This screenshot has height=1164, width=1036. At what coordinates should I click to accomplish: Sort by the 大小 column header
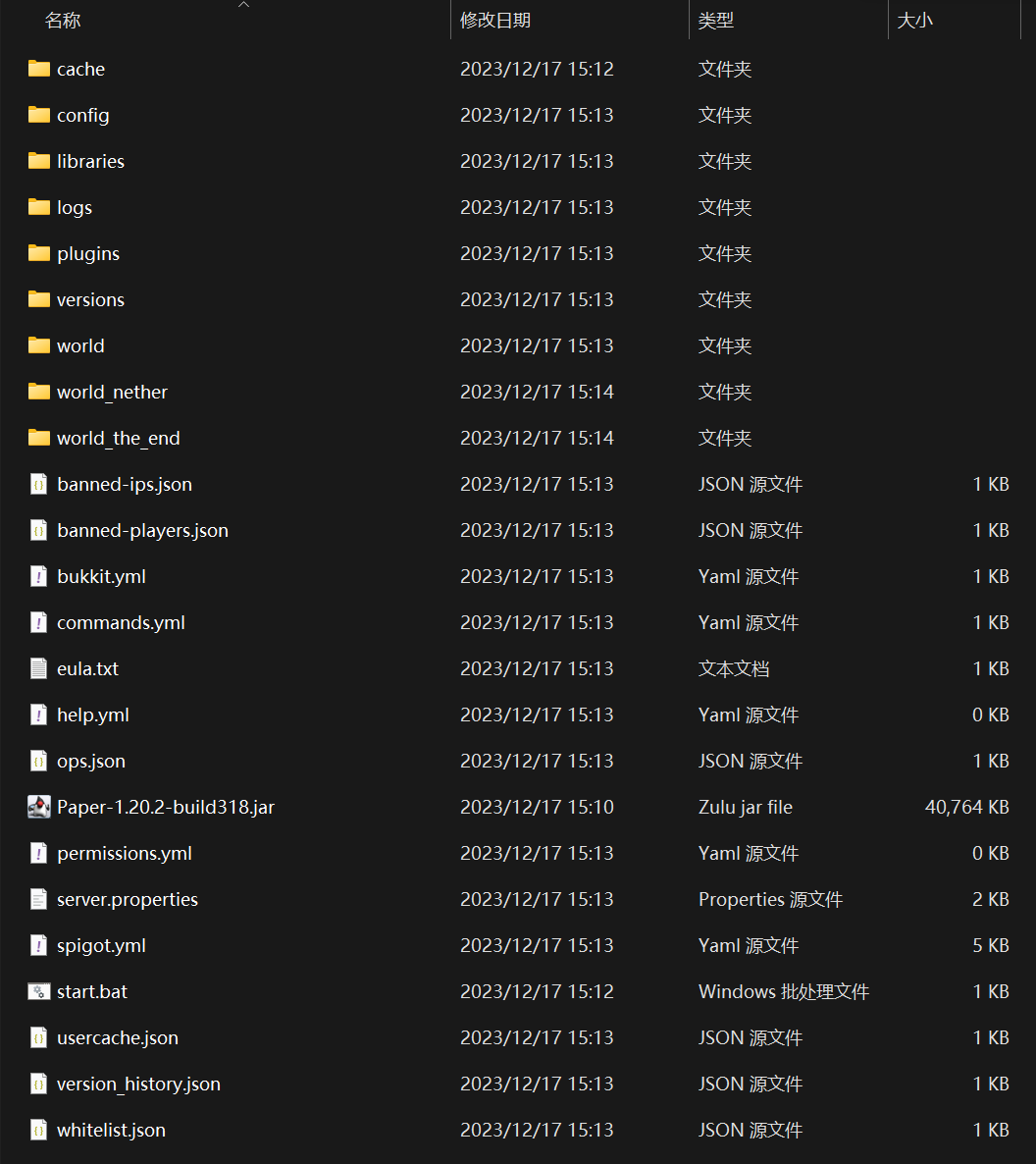pos(914,21)
